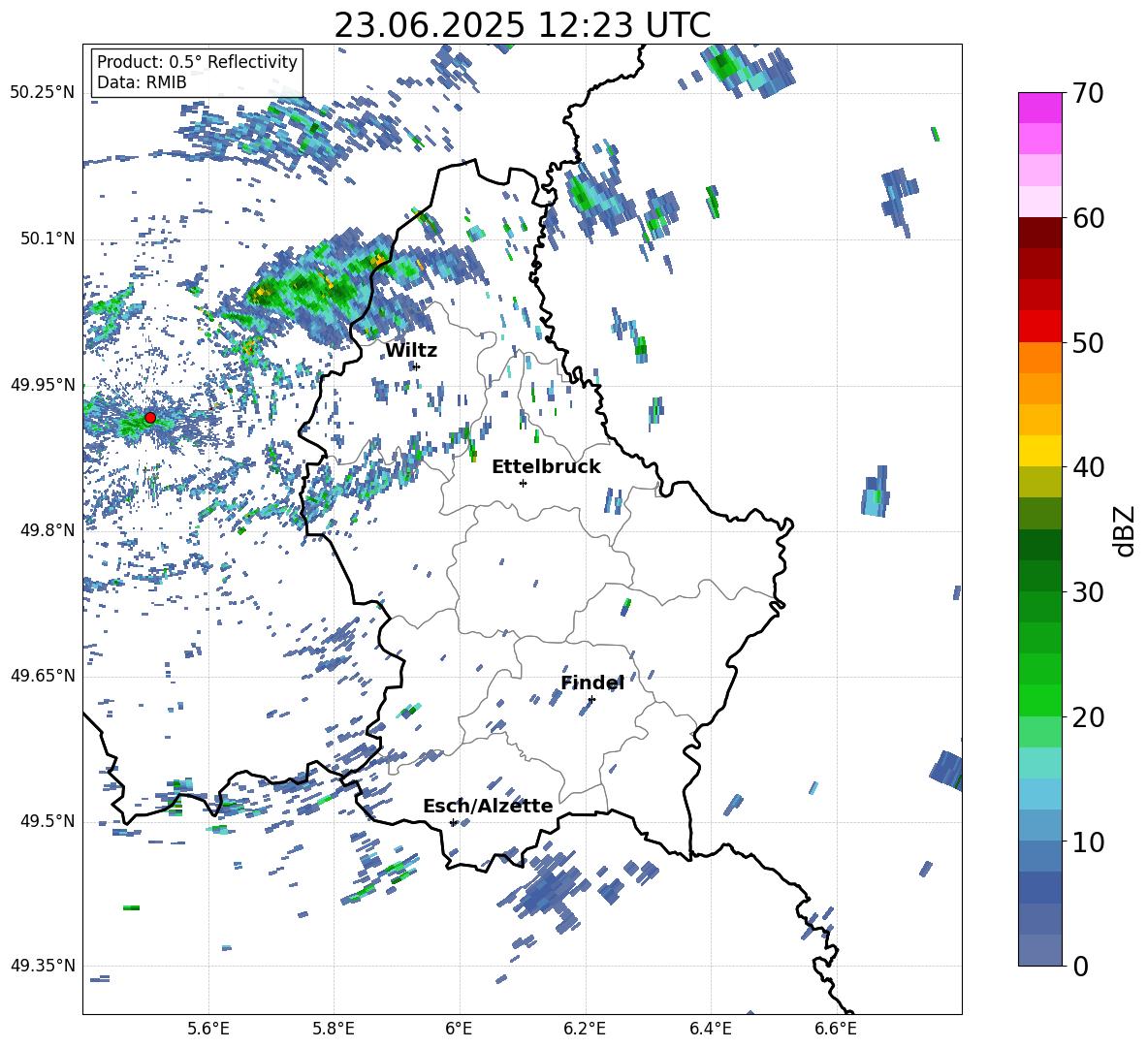Image resolution: width=1148 pixels, height=1048 pixels.
Task: Click the cross marker under Wiltz
Action: pos(417,366)
